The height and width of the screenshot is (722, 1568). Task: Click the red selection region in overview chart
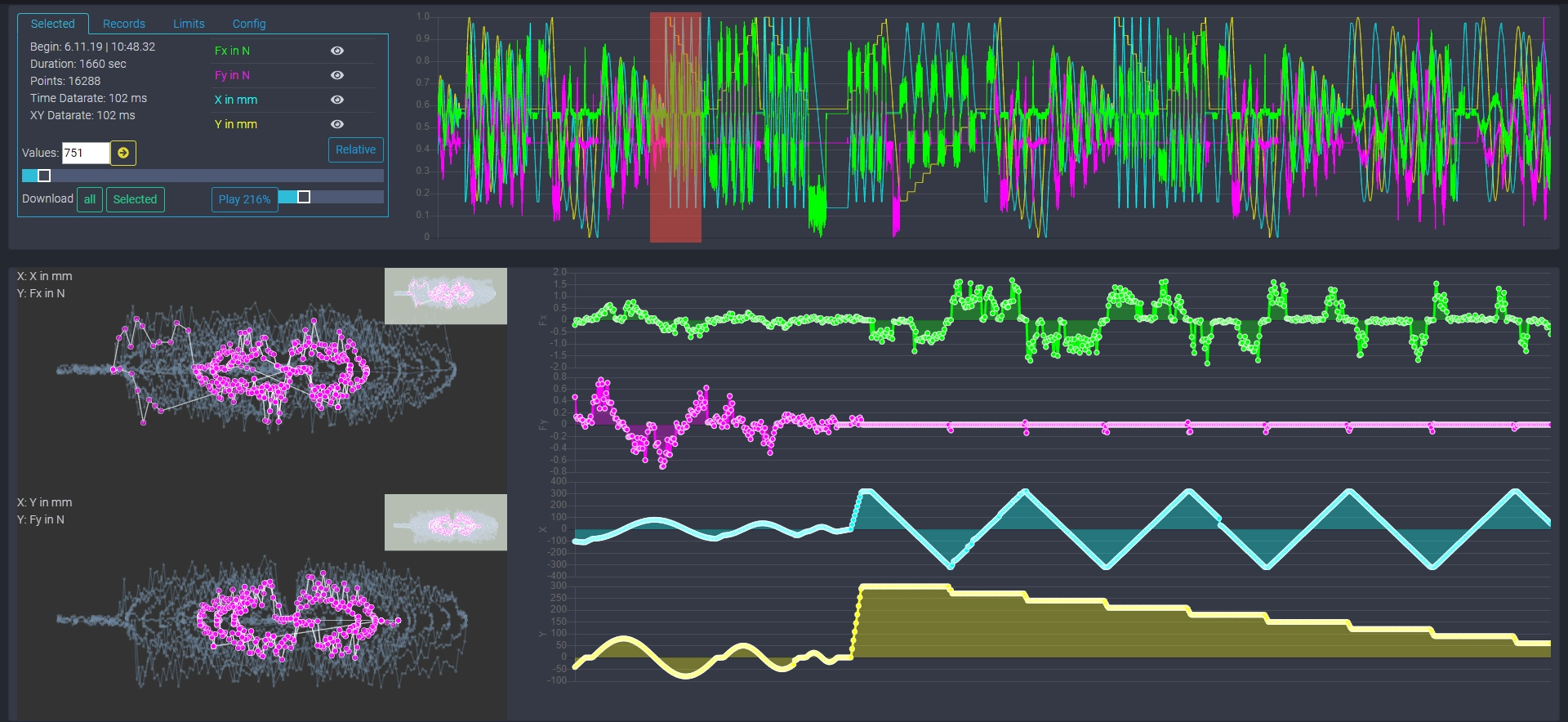[x=675, y=127]
